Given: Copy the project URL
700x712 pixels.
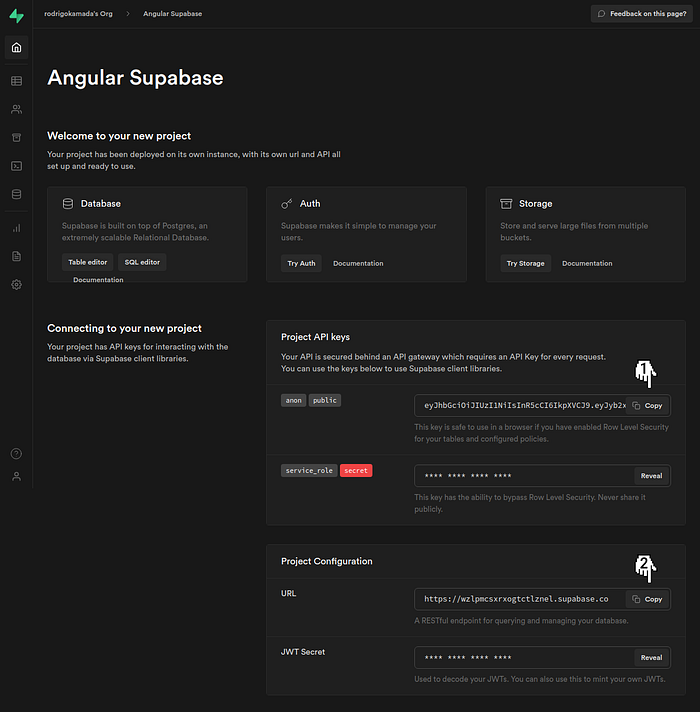Looking at the screenshot, I should (647, 599).
